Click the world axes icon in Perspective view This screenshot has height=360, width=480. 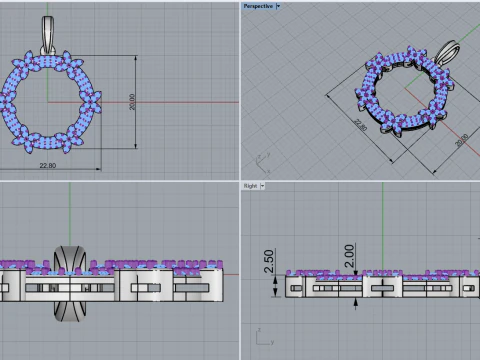tap(263, 163)
